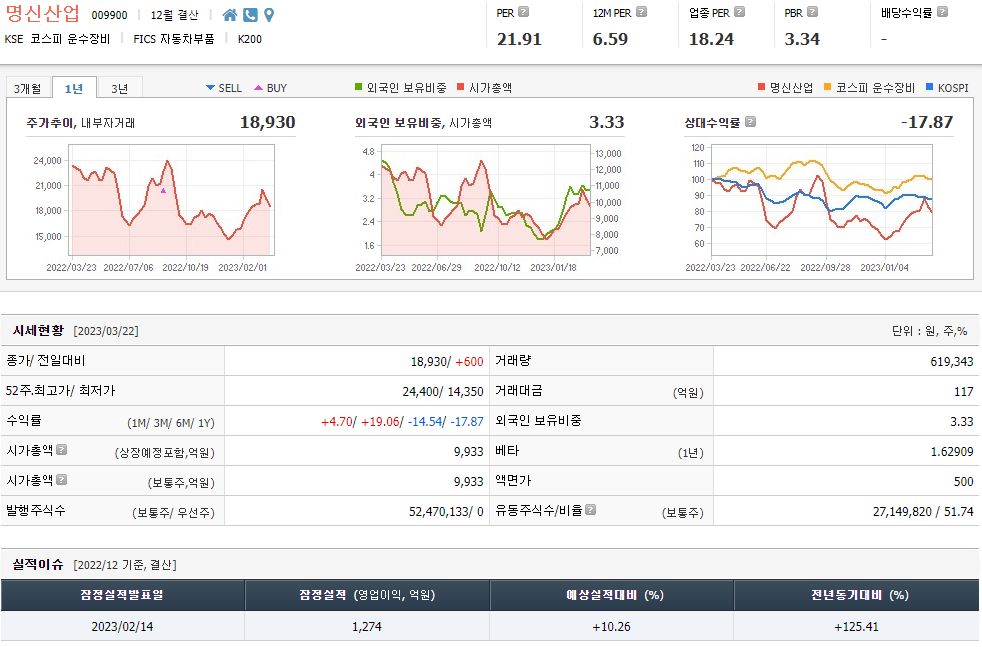982x647 pixels.
Task: Open help icon beside 시가총액 (상장예정포함)
Action: pyautogui.click(x=61, y=449)
